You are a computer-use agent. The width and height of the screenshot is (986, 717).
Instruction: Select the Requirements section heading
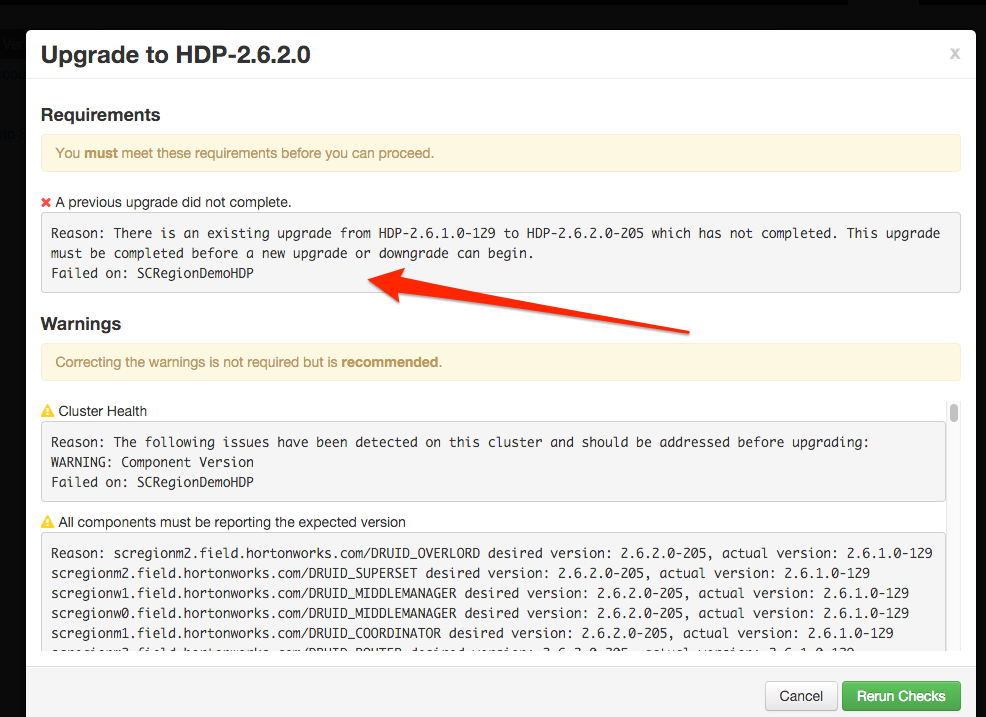pos(100,114)
